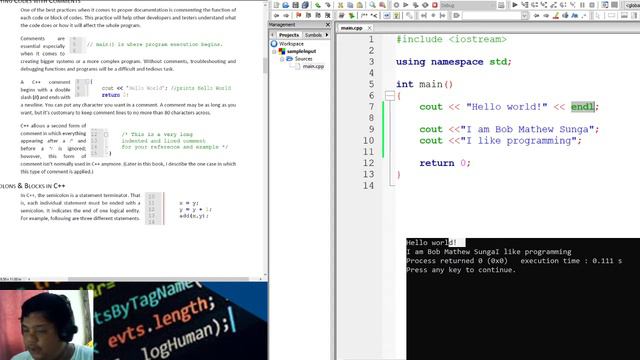The height and width of the screenshot is (360, 640).
Task: Run the program with play icon
Action: (406, 5)
